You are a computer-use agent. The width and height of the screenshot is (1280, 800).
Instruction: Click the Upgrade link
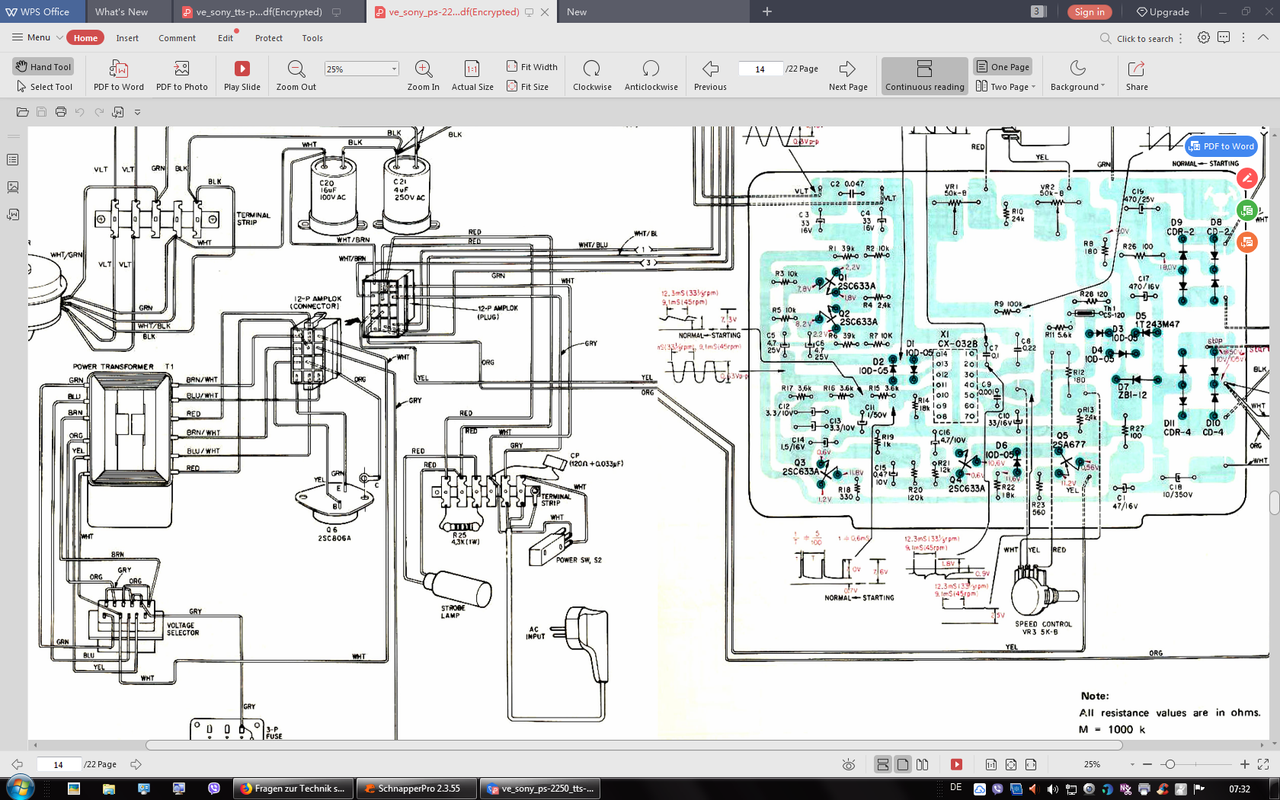(1163, 12)
